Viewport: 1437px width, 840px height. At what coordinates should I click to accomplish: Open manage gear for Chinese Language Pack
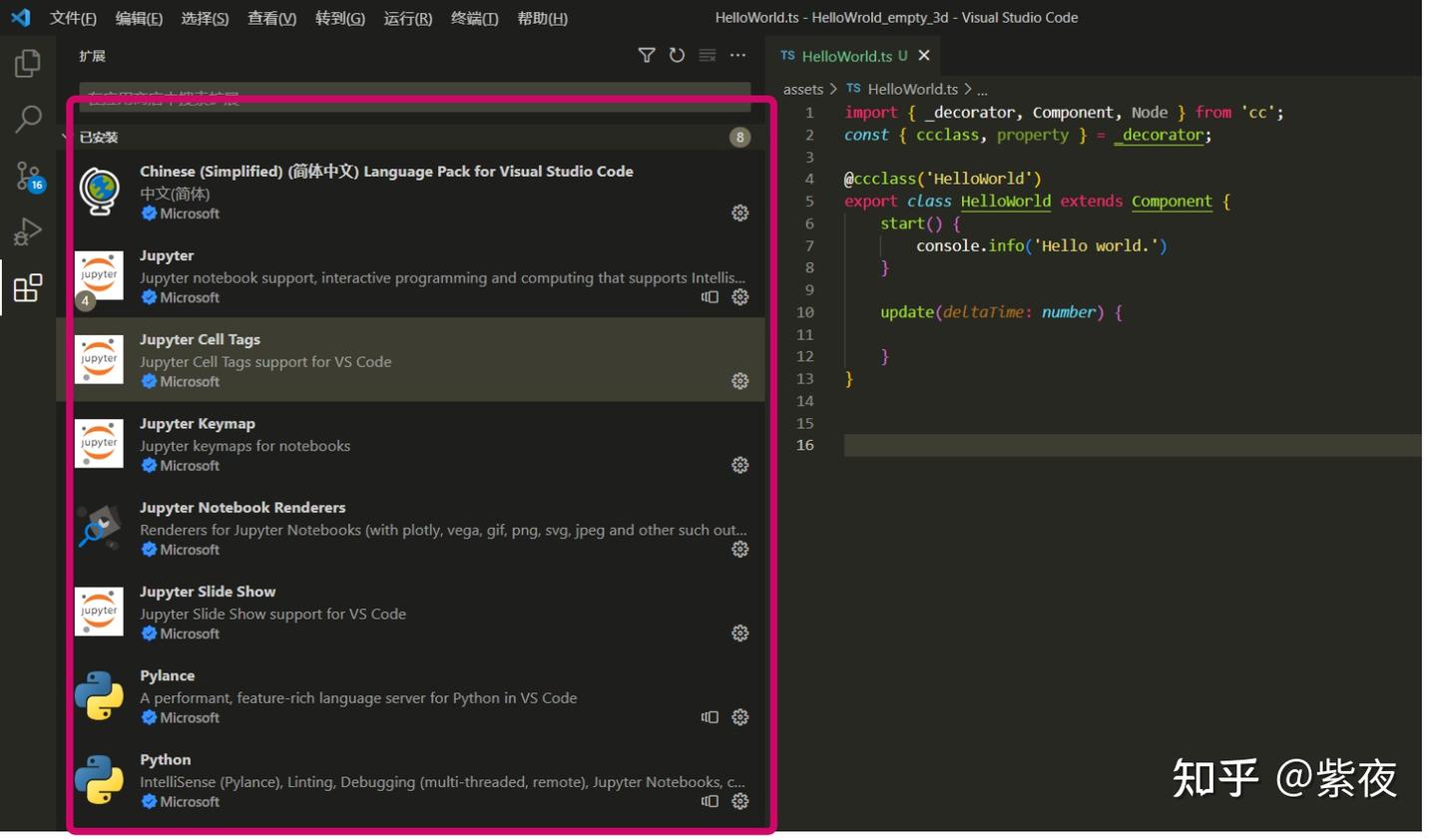pos(739,212)
